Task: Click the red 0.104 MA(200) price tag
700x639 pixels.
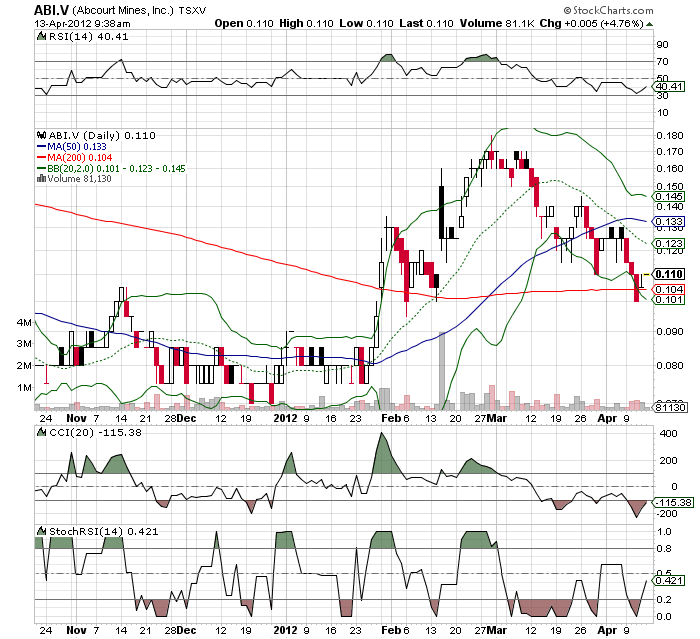Action: pos(668,289)
